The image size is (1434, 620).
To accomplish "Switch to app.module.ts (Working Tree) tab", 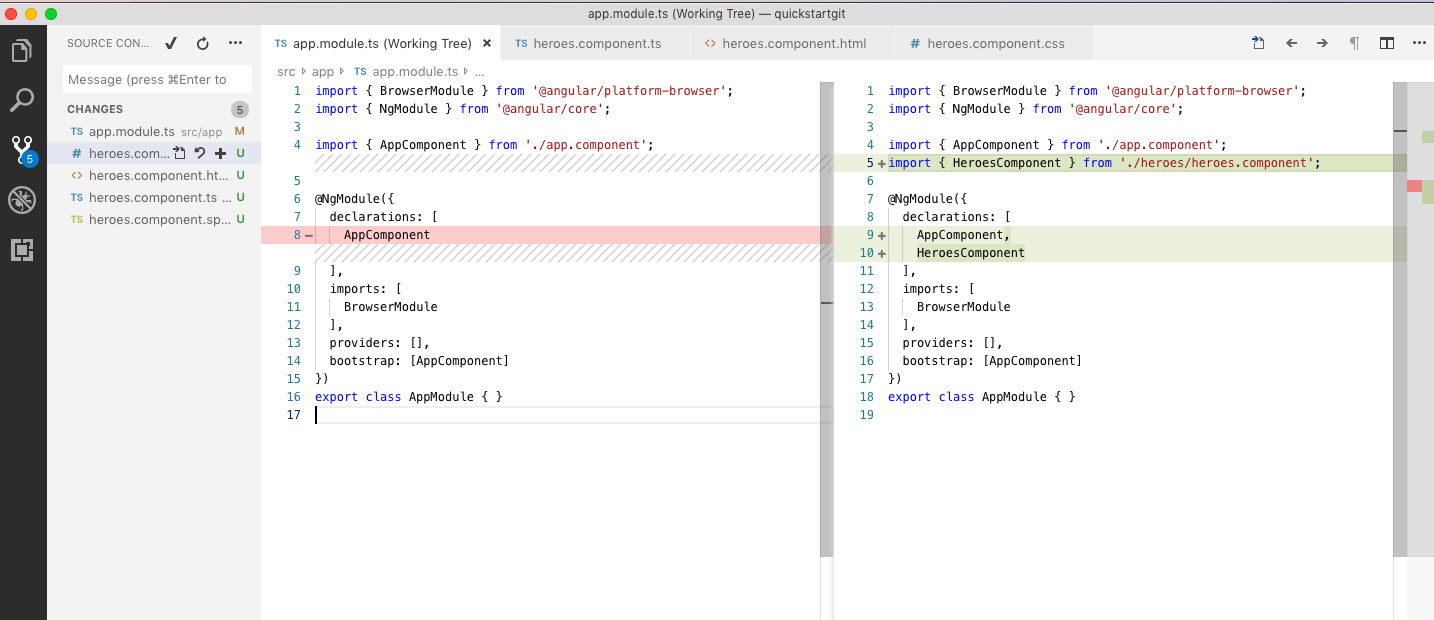I will point(380,44).
